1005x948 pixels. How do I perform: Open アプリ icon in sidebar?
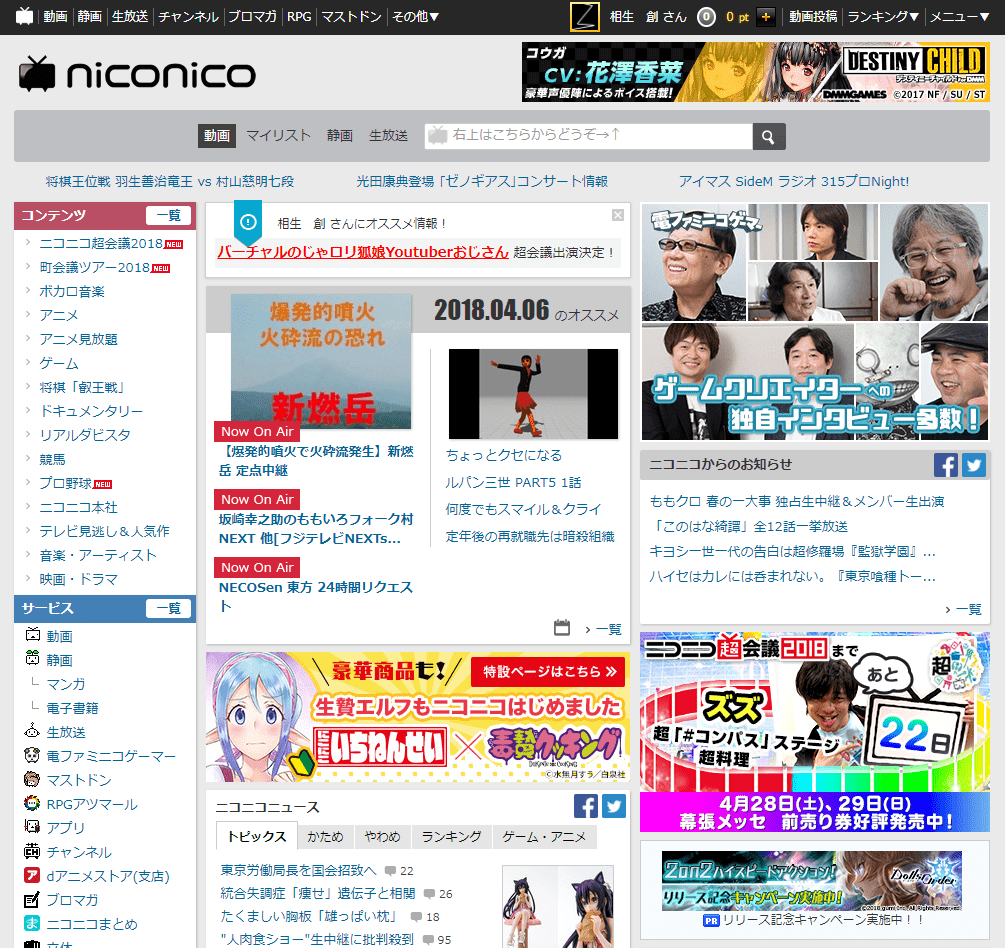pos(32,826)
